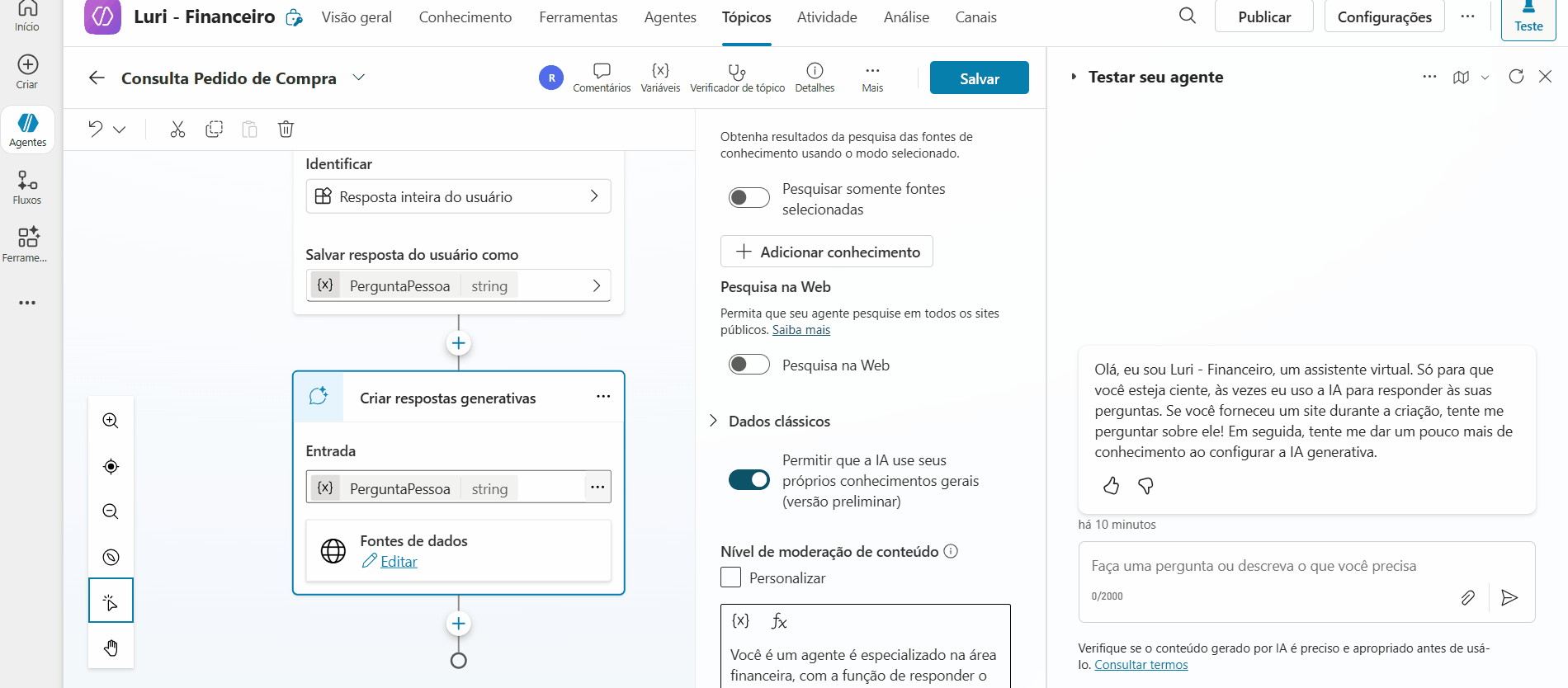Click the cut scissors icon
The image size is (1568, 688).
tap(177, 129)
